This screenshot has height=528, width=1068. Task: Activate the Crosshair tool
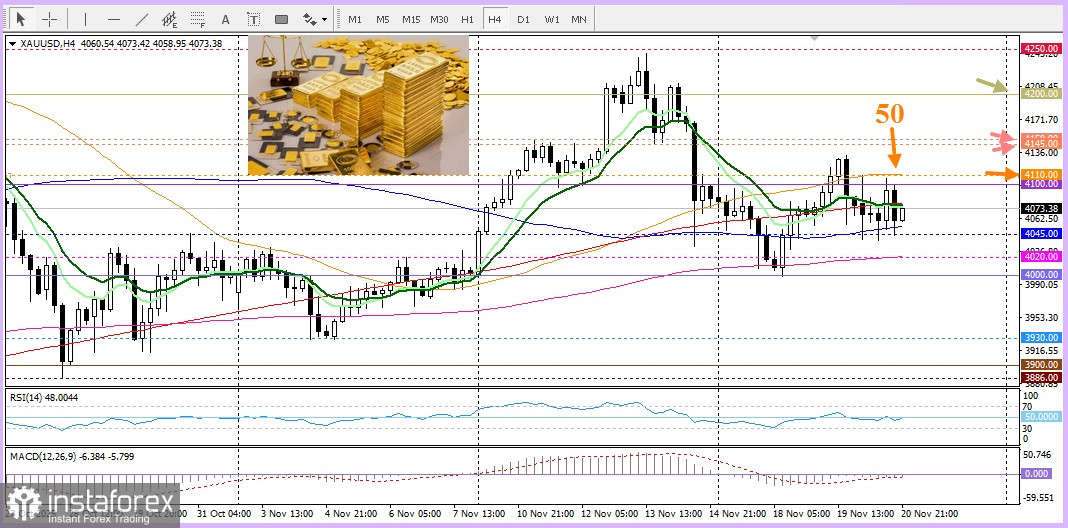(x=50, y=19)
